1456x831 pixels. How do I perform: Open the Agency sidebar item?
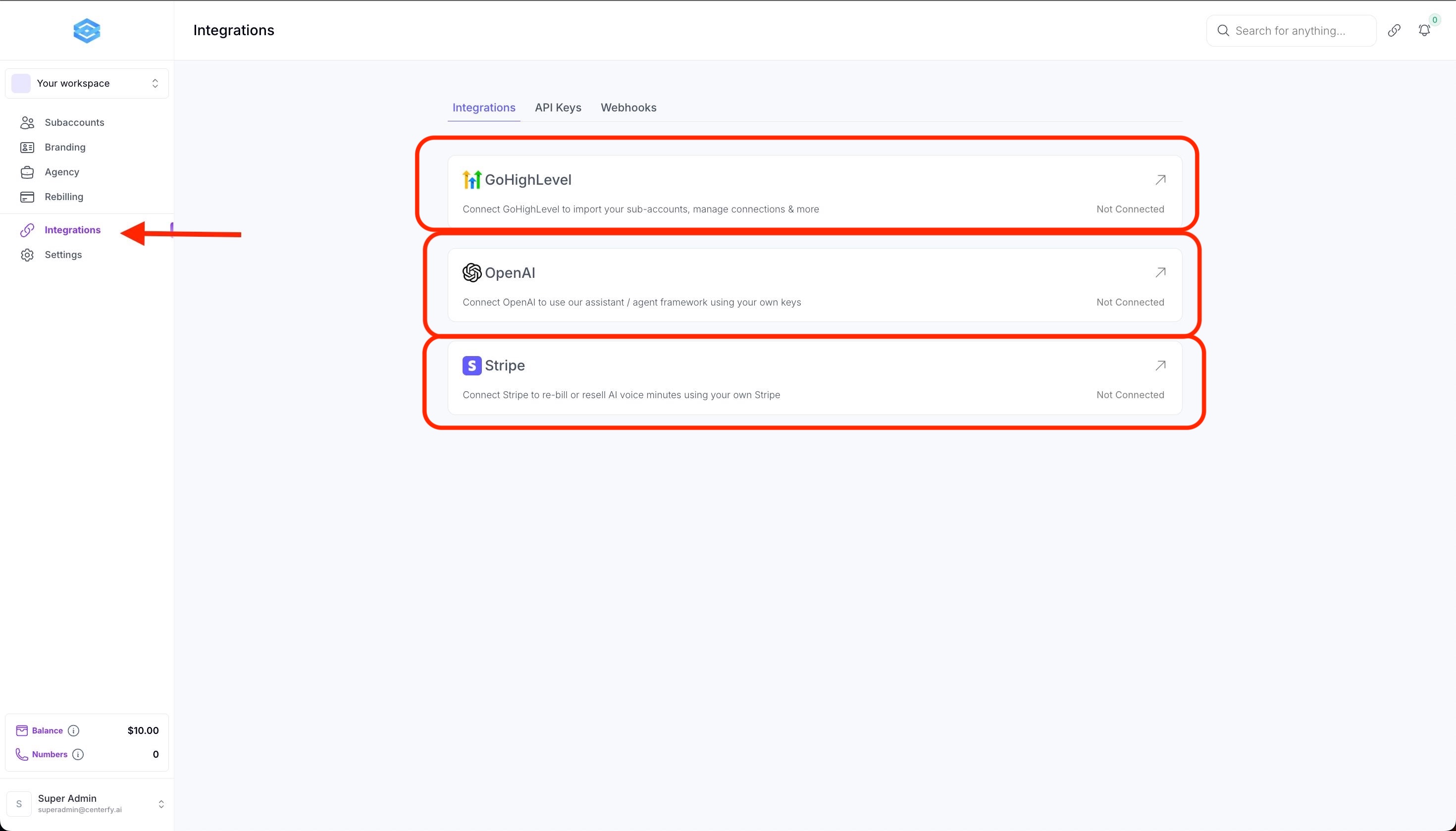pos(61,172)
